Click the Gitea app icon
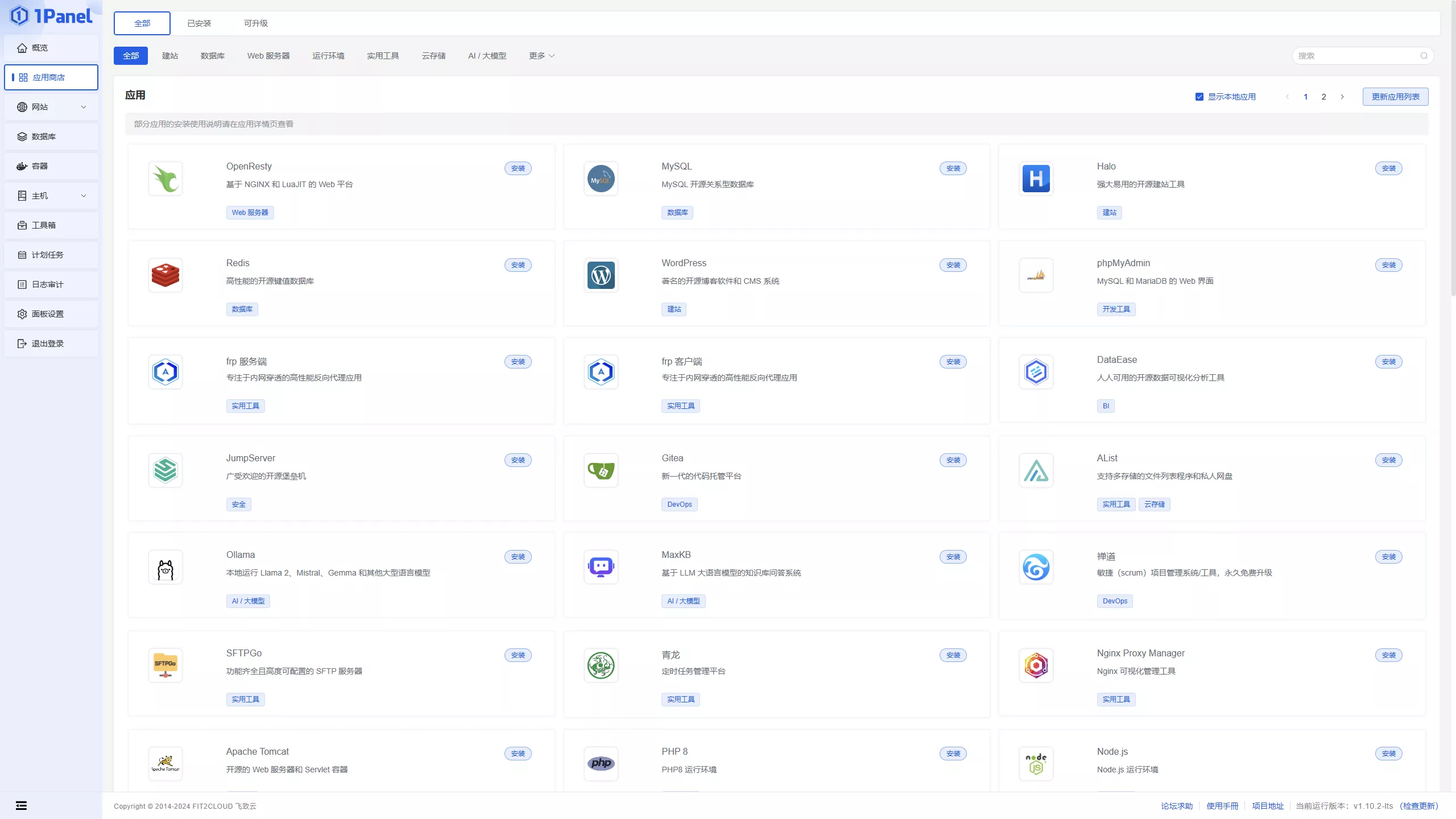Image resolution: width=1456 pixels, height=819 pixels. coord(601,470)
